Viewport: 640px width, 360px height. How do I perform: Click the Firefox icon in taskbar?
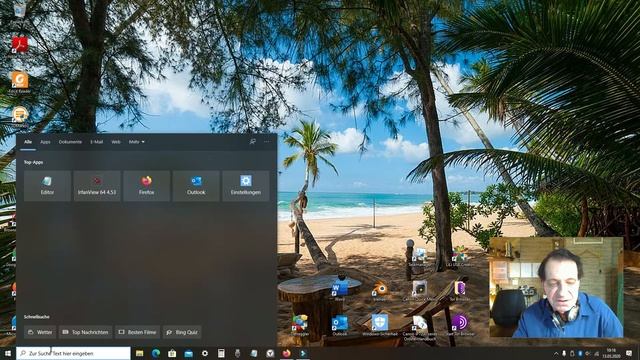(x=287, y=353)
